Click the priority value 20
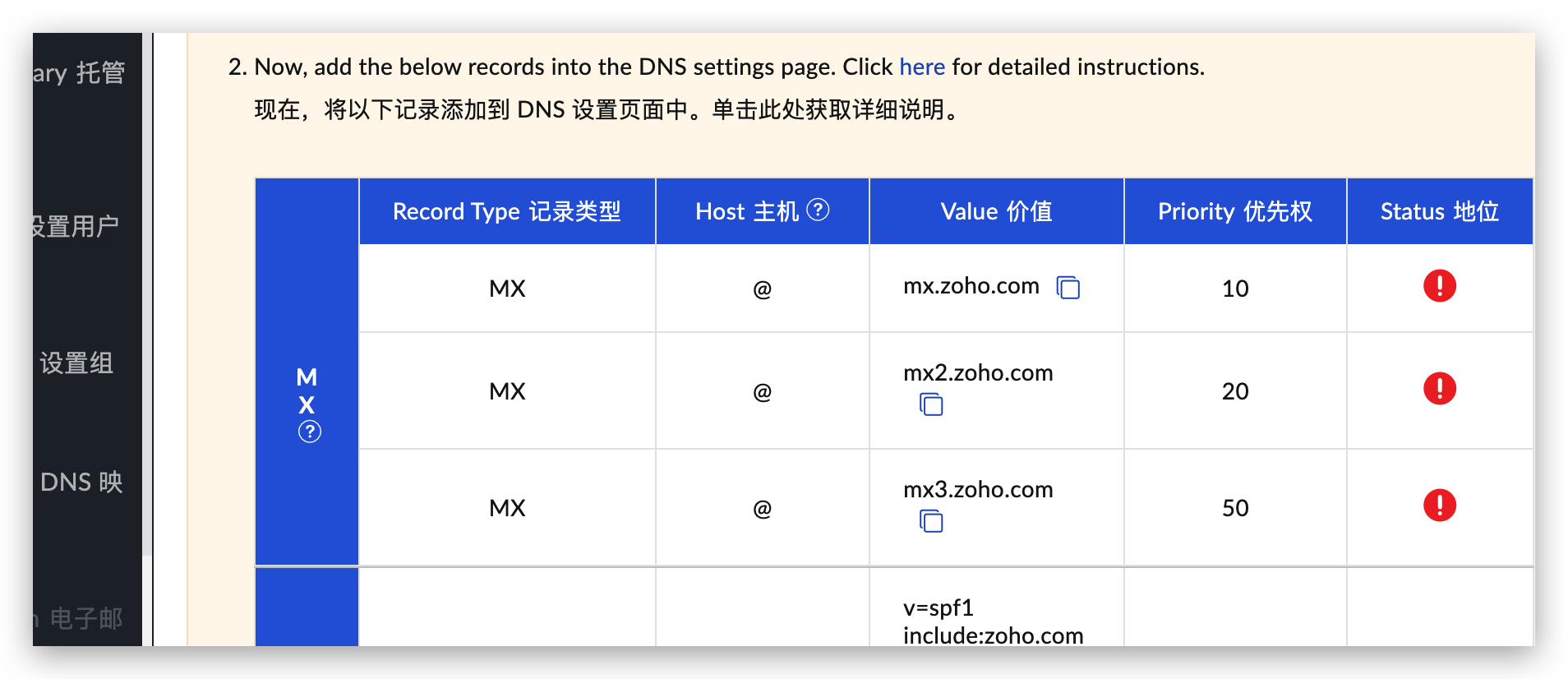1568x679 pixels. click(1235, 391)
